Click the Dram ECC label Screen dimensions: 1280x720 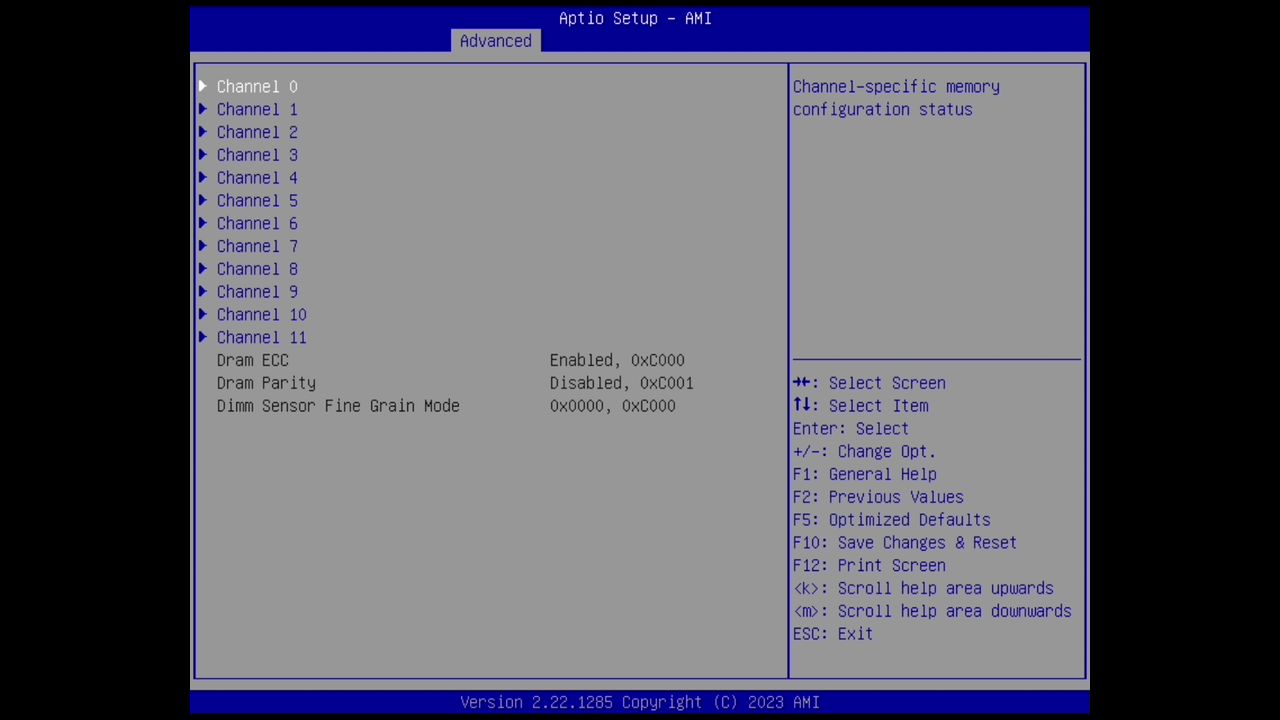tap(253, 360)
